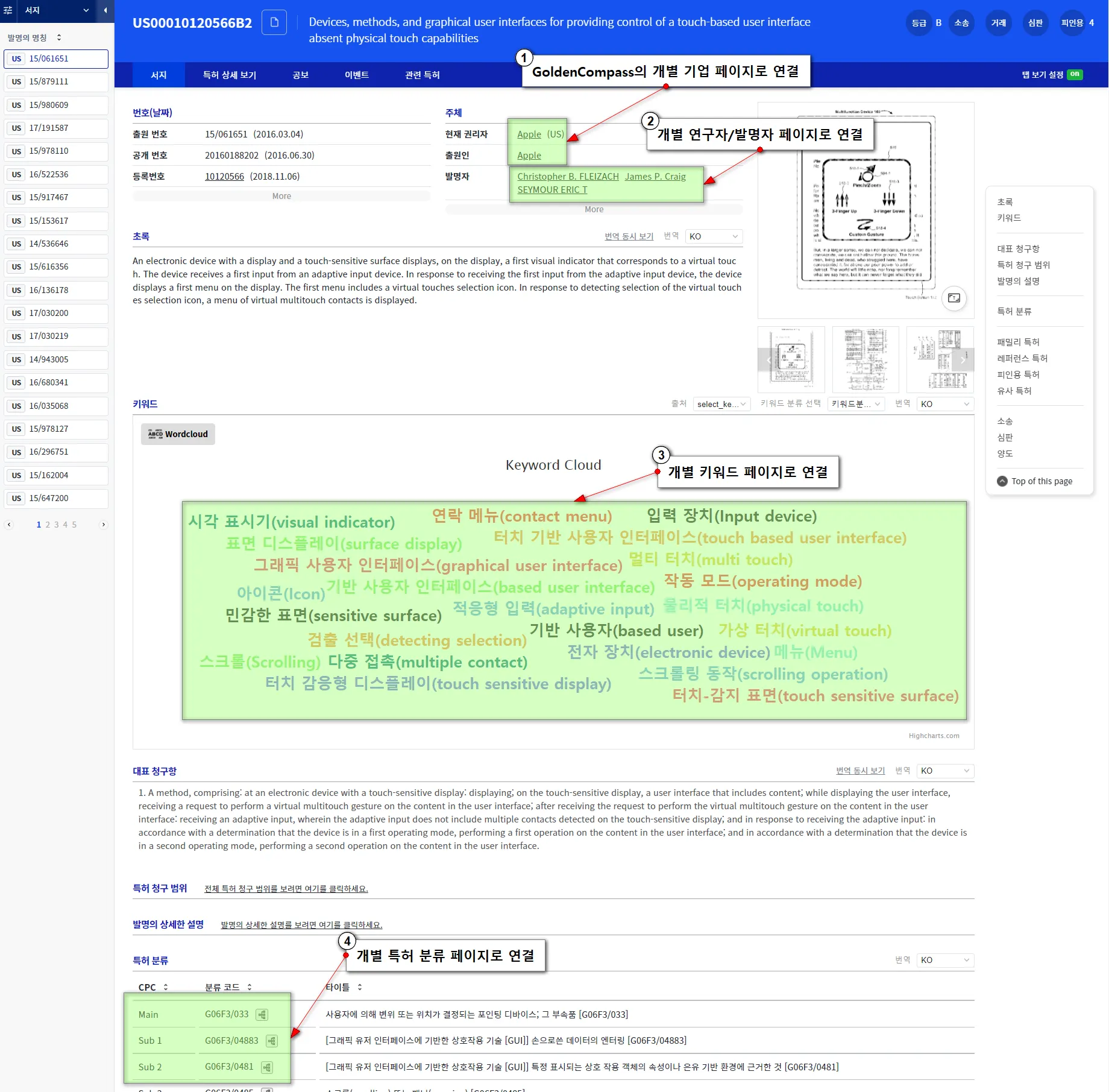Click the link to view 발명의 상세한 설명

click(301, 925)
